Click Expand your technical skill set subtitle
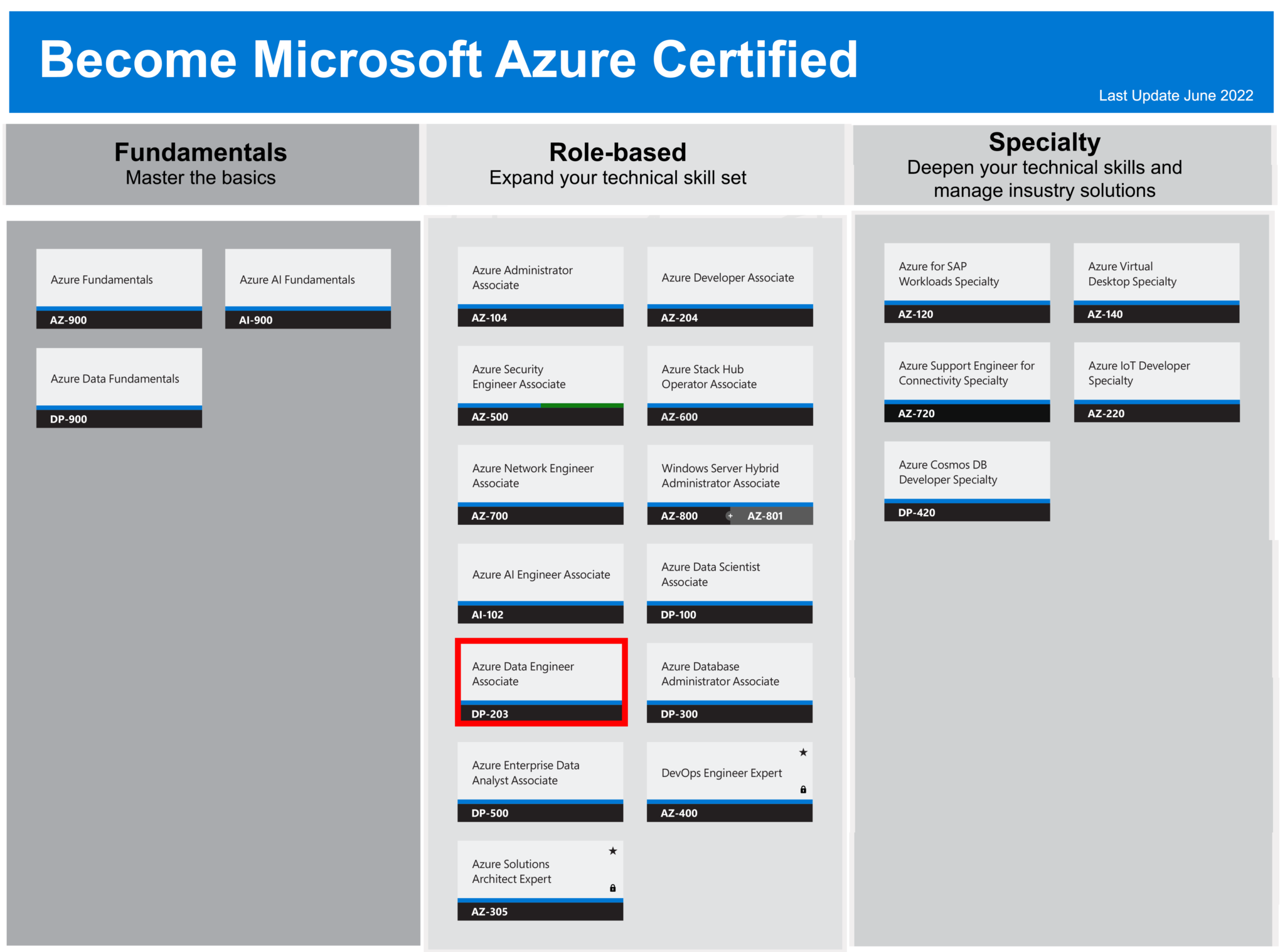Viewport: 1285px width, 952px height. click(x=617, y=178)
